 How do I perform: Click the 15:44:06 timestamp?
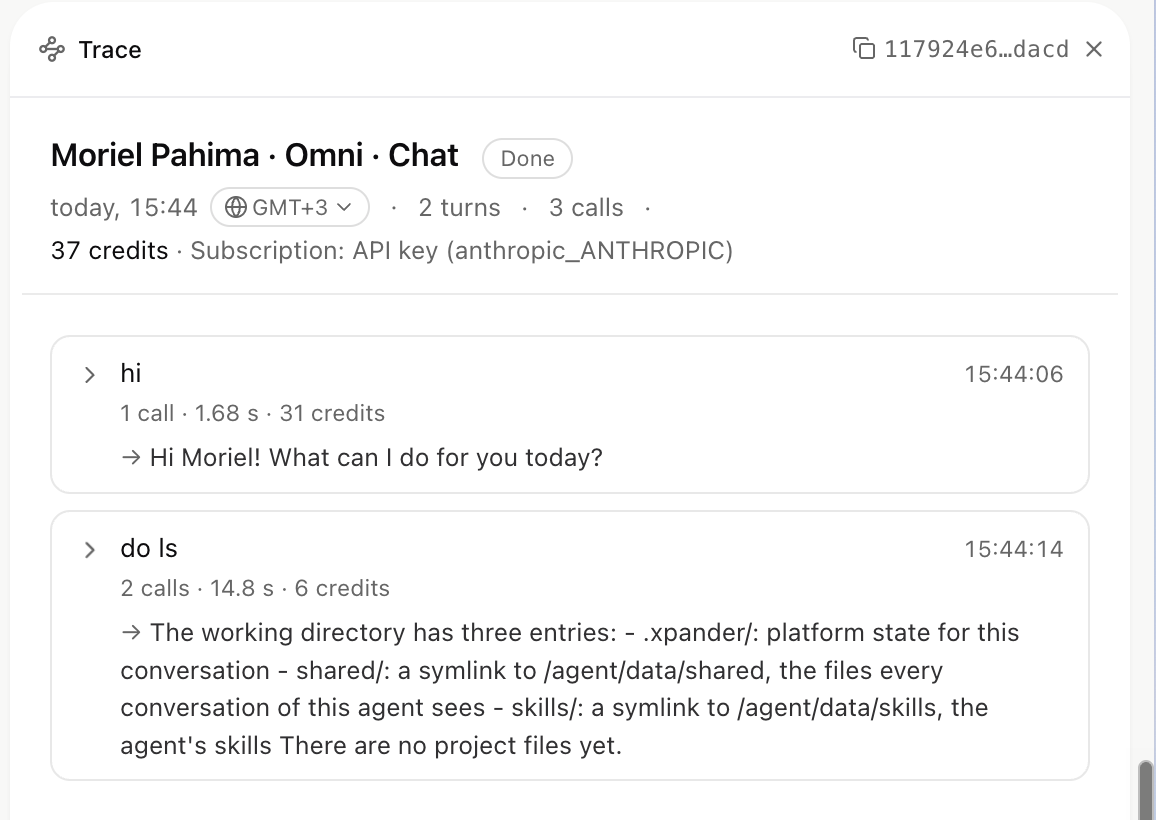click(1014, 375)
